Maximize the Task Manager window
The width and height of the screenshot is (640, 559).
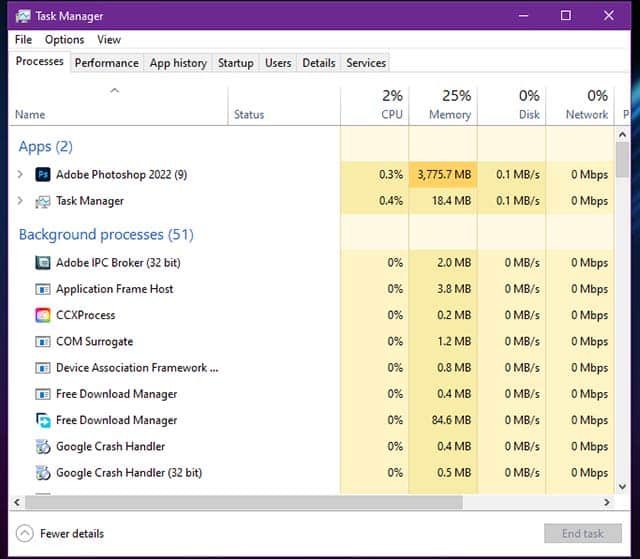pyautogui.click(x=566, y=16)
